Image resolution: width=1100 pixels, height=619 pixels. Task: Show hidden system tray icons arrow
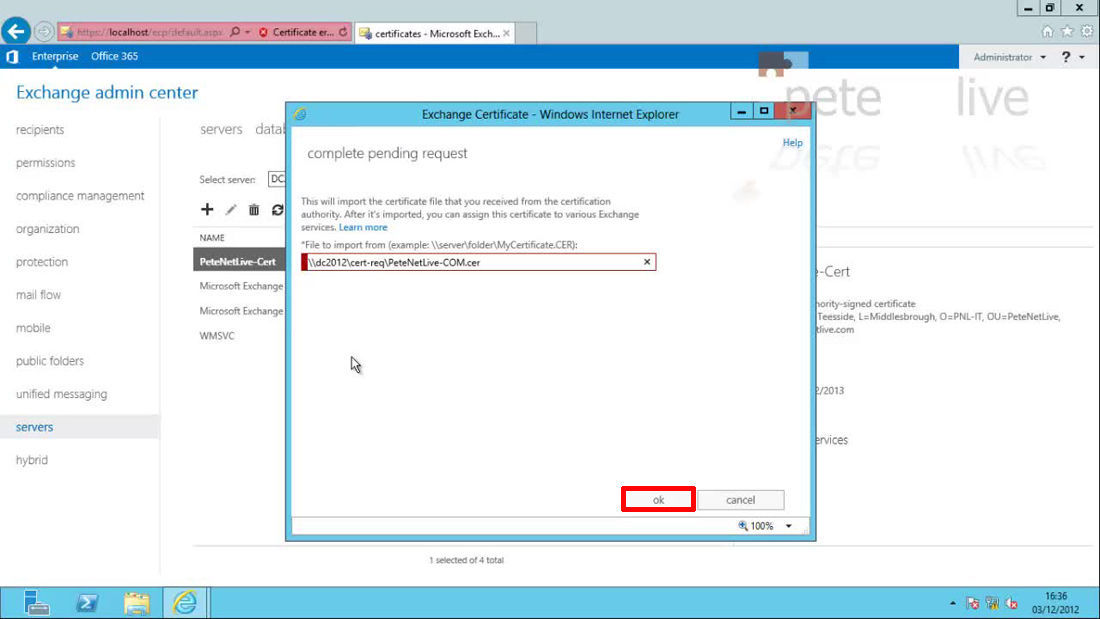coord(953,603)
